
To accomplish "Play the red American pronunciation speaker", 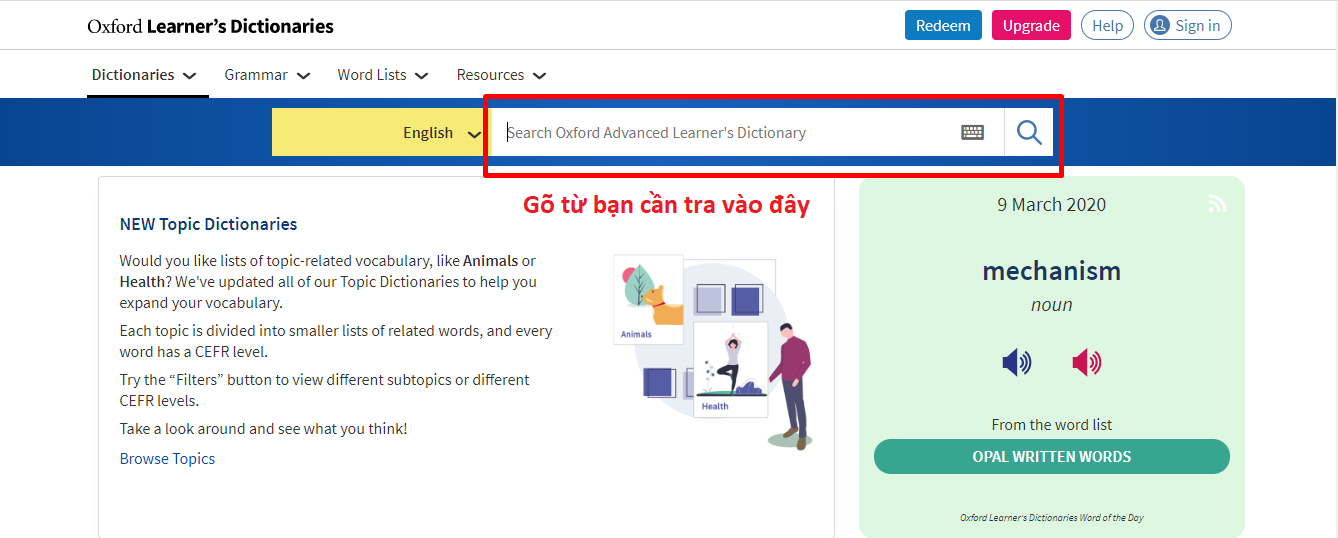I will click(x=1086, y=362).
